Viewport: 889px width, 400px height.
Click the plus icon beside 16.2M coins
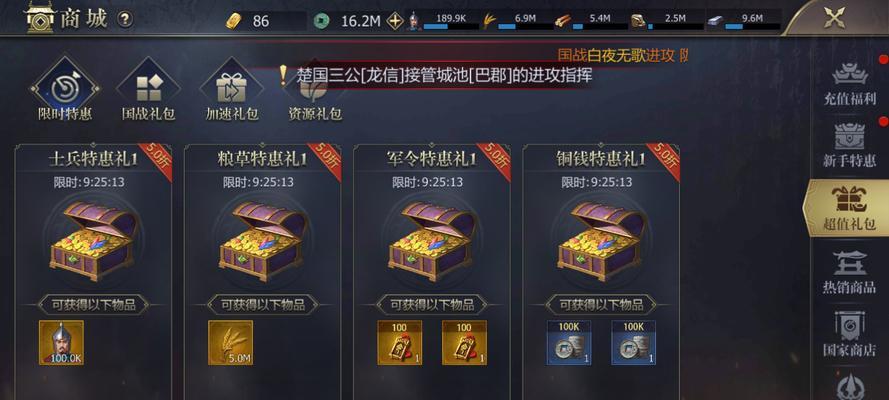pyautogui.click(x=395, y=22)
